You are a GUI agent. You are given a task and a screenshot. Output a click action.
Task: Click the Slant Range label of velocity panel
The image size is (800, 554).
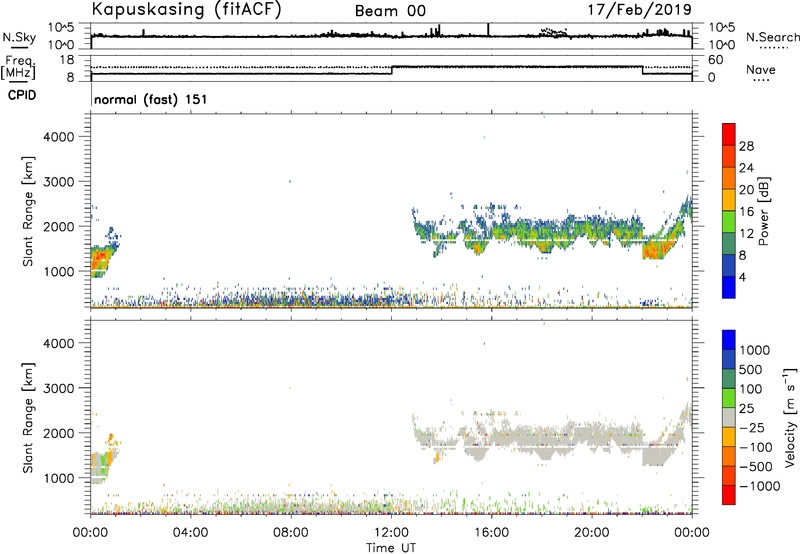tap(28, 418)
